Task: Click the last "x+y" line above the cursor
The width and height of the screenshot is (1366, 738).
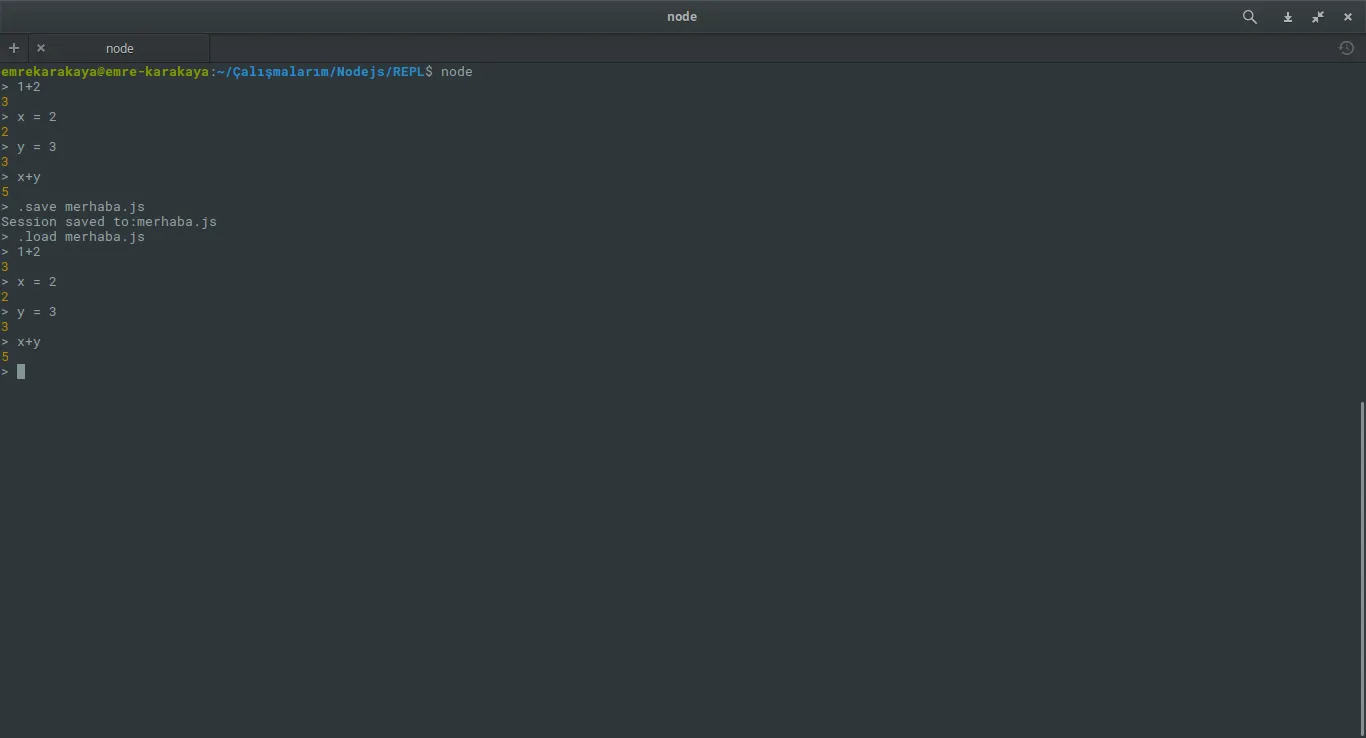Action: point(28,342)
